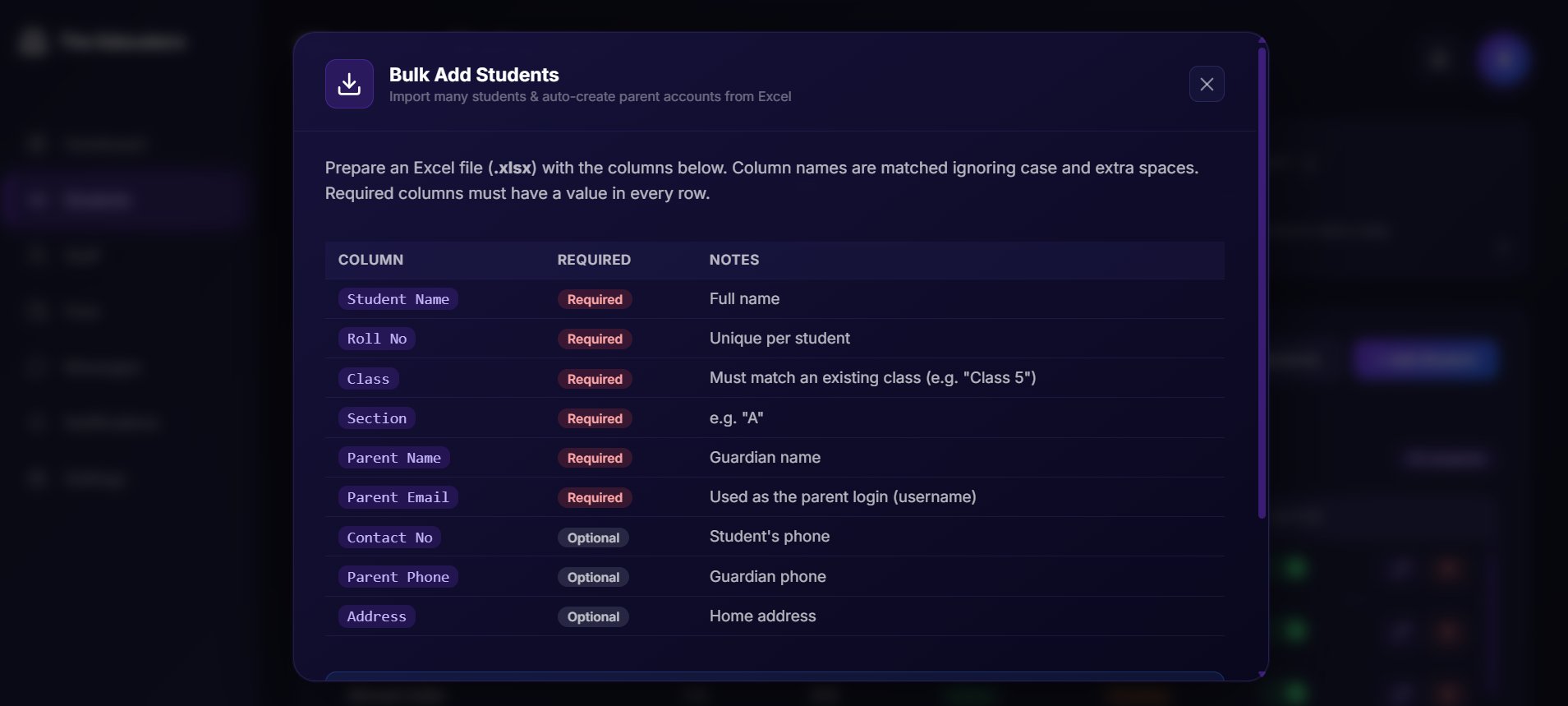1568x706 pixels.
Task: Click the dialog's vertical scrollbar thumb
Action: [x=1262, y=284]
